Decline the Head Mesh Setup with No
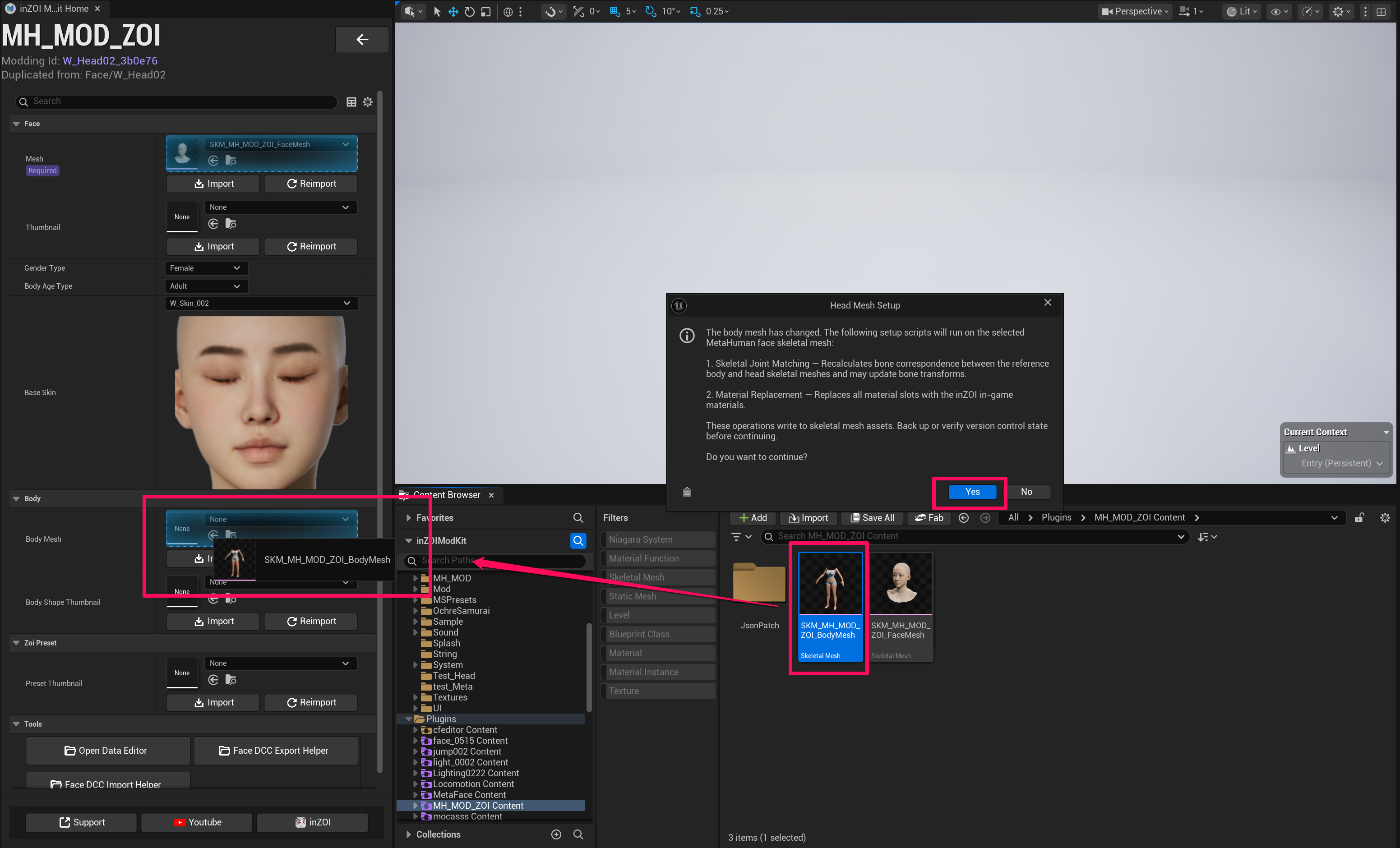 (x=1026, y=492)
